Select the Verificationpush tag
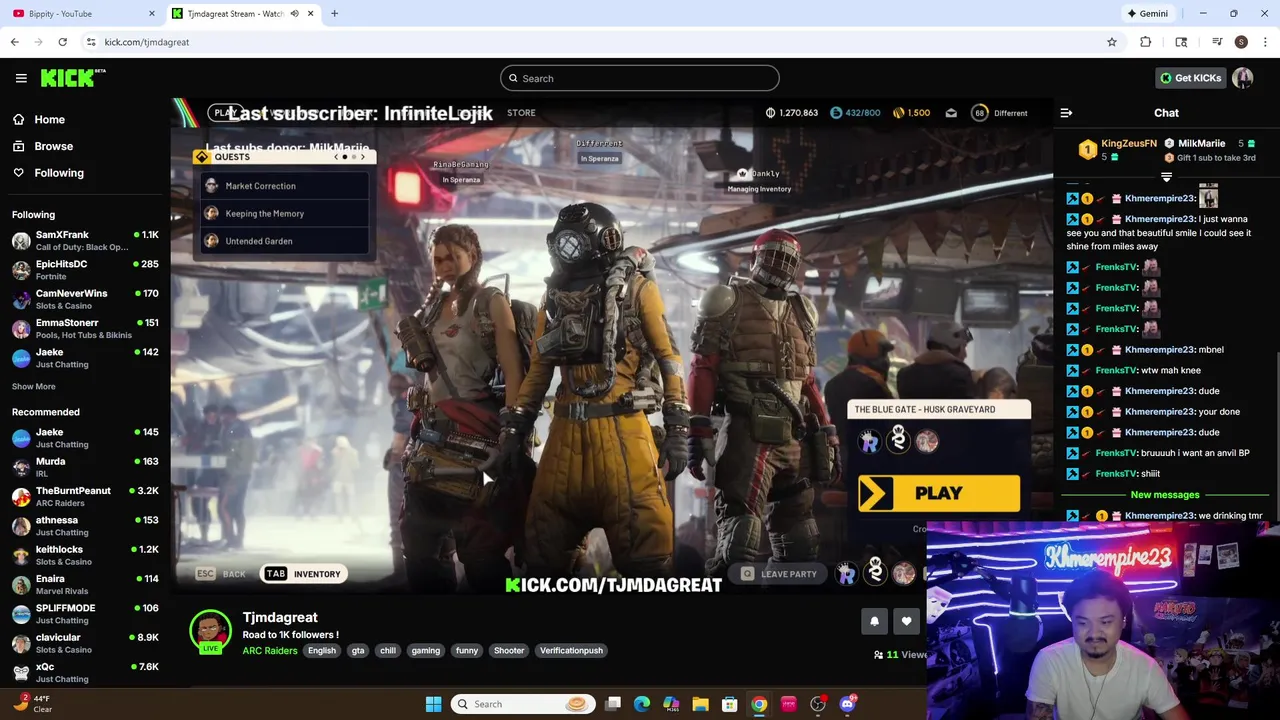Viewport: 1280px width, 720px height. (571, 651)
